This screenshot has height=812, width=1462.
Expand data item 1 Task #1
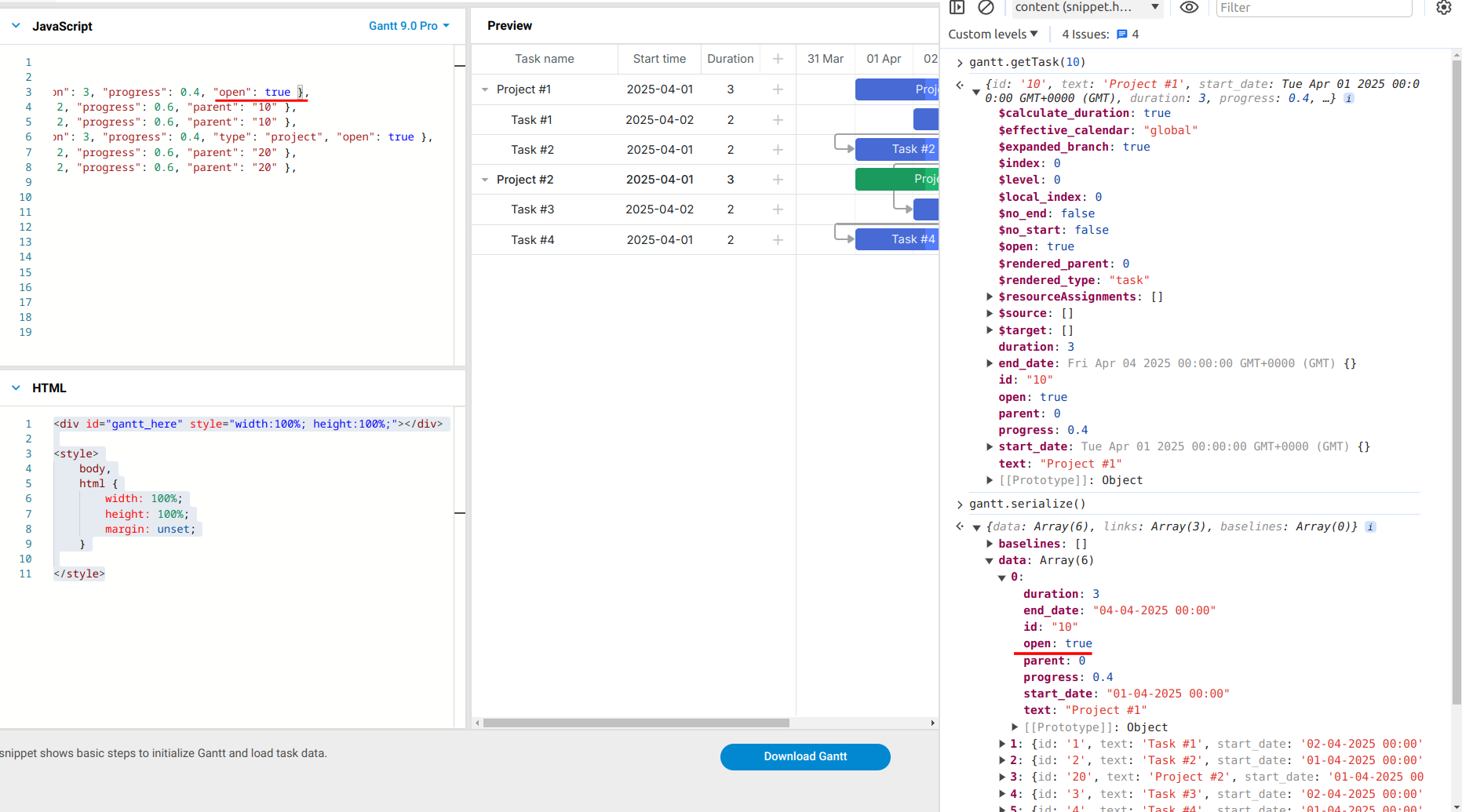(x=1002, y=744)
